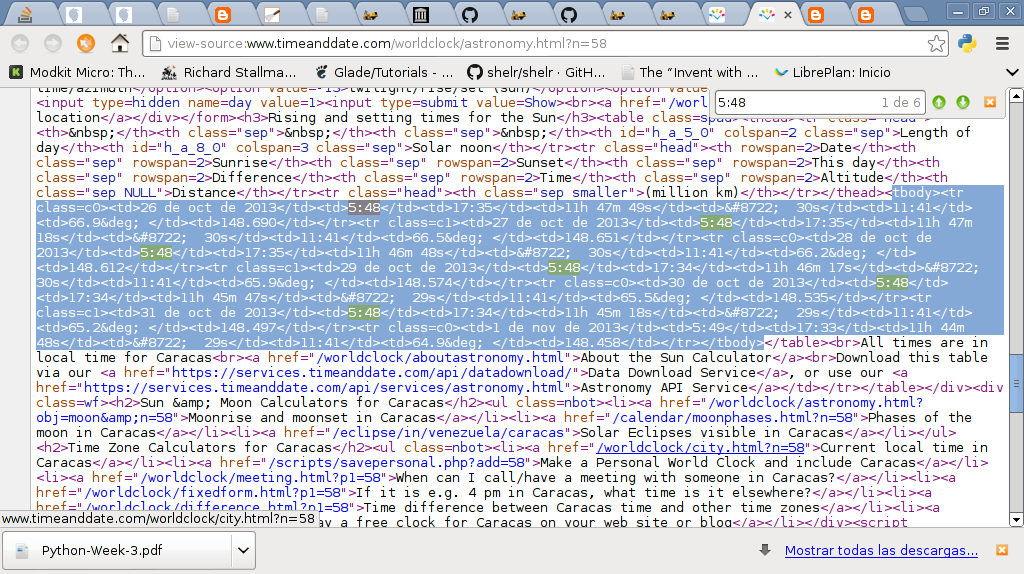Click the Python extension icon

[967, 44]
